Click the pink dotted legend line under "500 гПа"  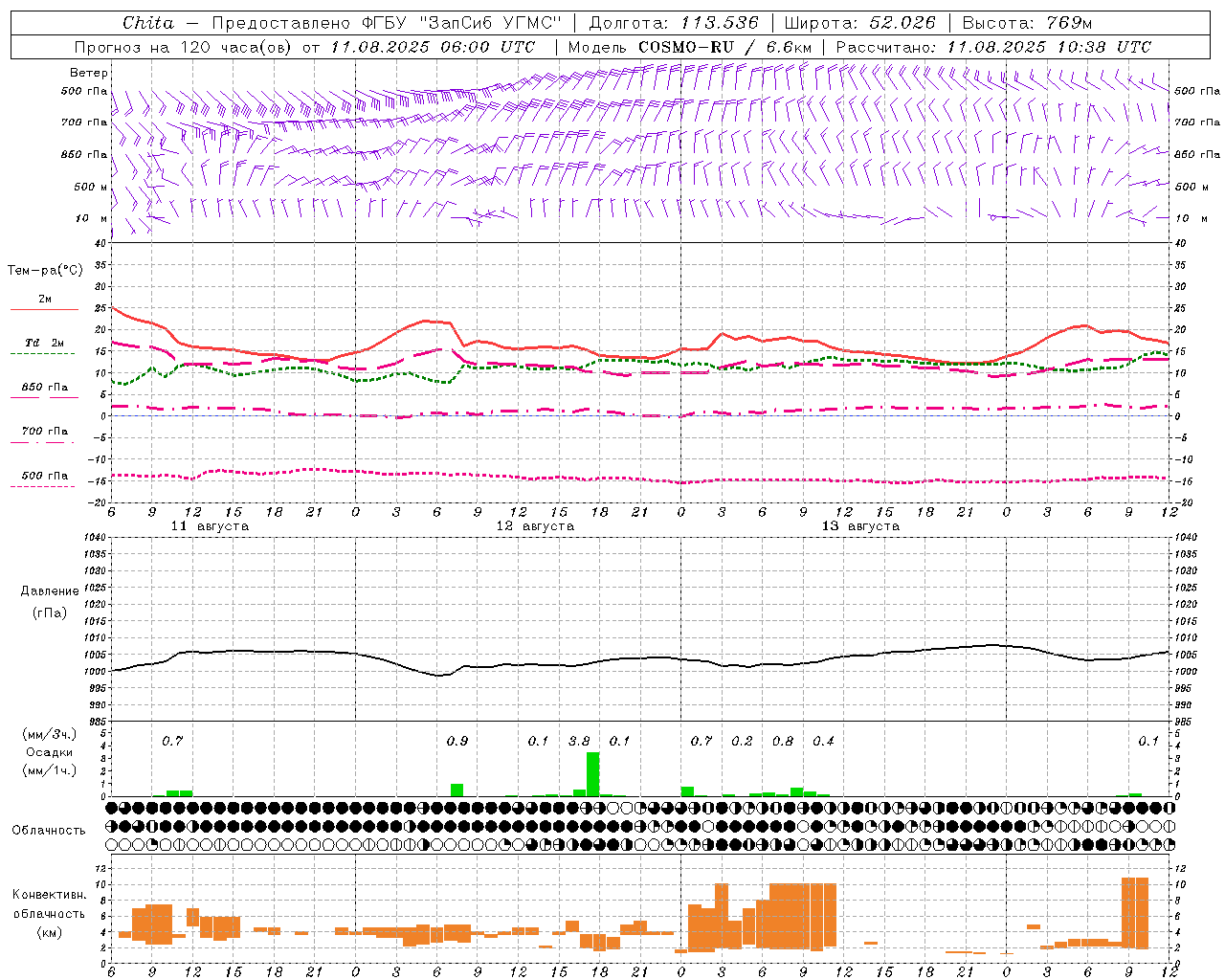pos(44,486)
